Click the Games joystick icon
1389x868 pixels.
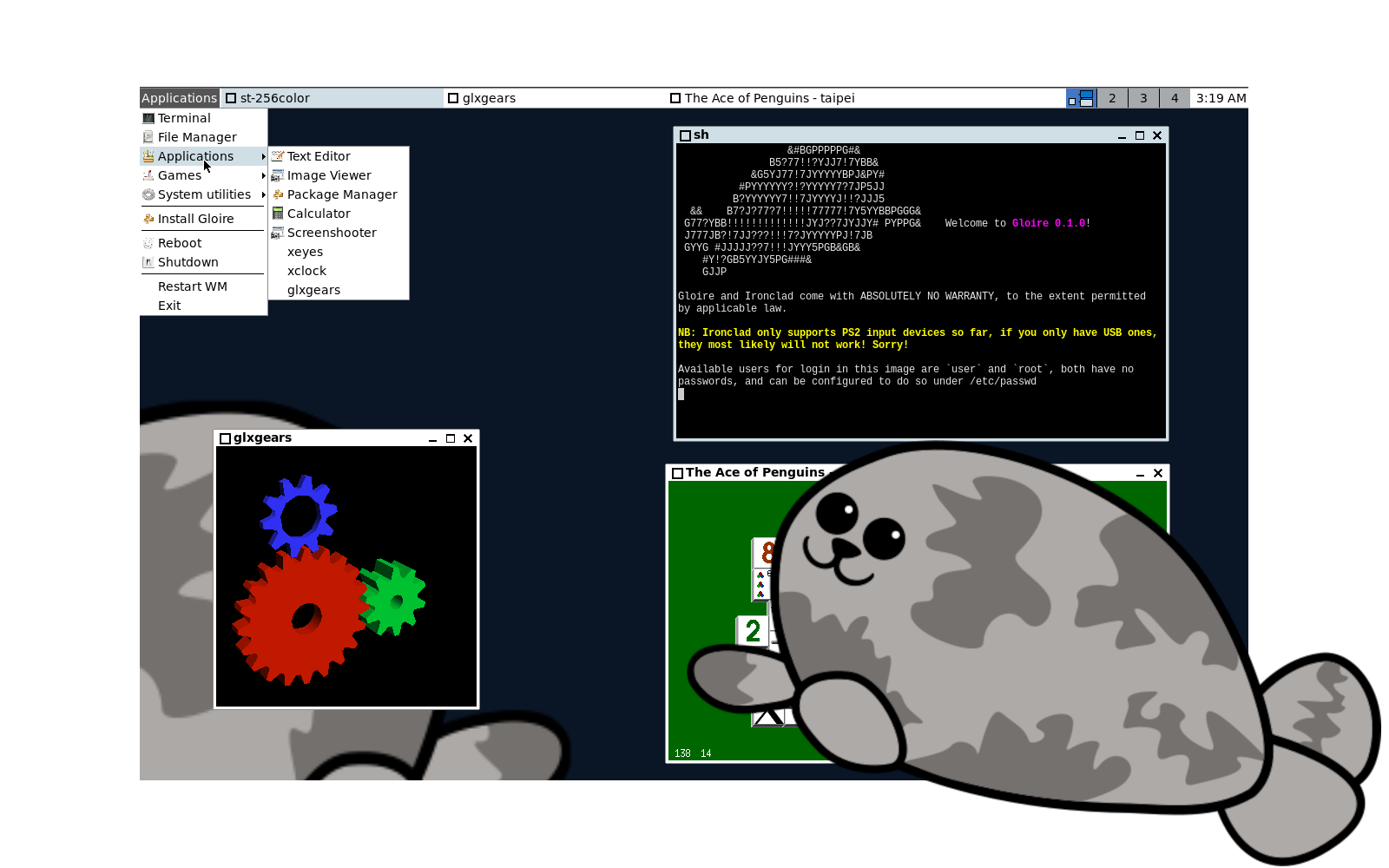[149, 174]
